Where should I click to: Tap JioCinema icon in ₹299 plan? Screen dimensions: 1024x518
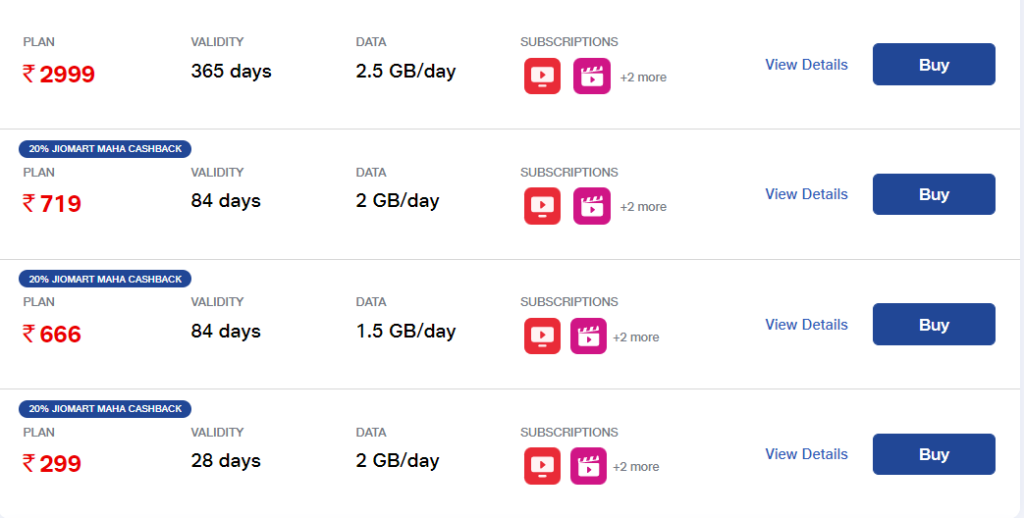tap(588, 466)
